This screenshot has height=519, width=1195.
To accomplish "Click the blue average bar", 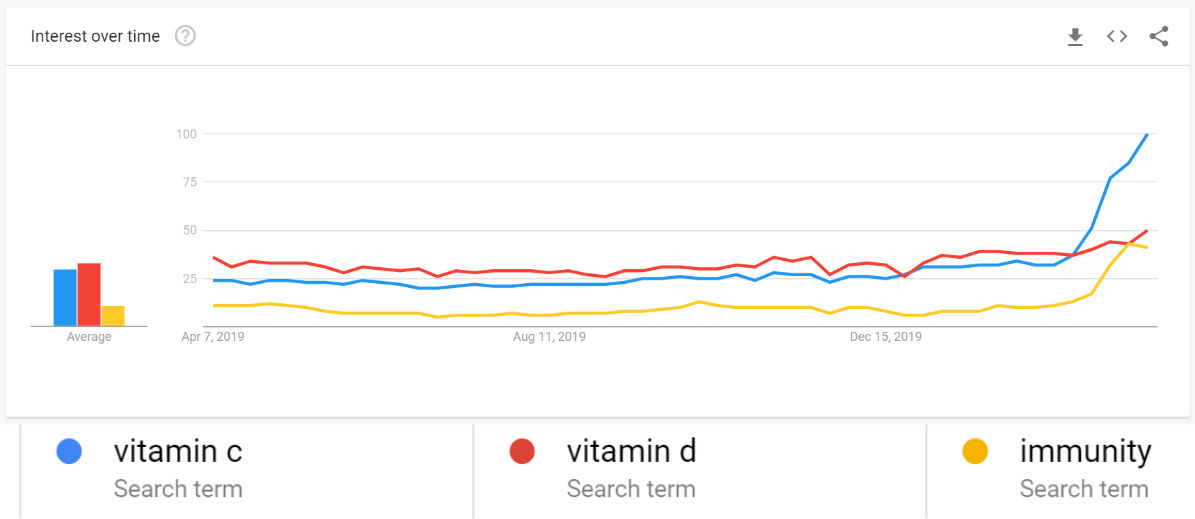I will pos(65,298).
